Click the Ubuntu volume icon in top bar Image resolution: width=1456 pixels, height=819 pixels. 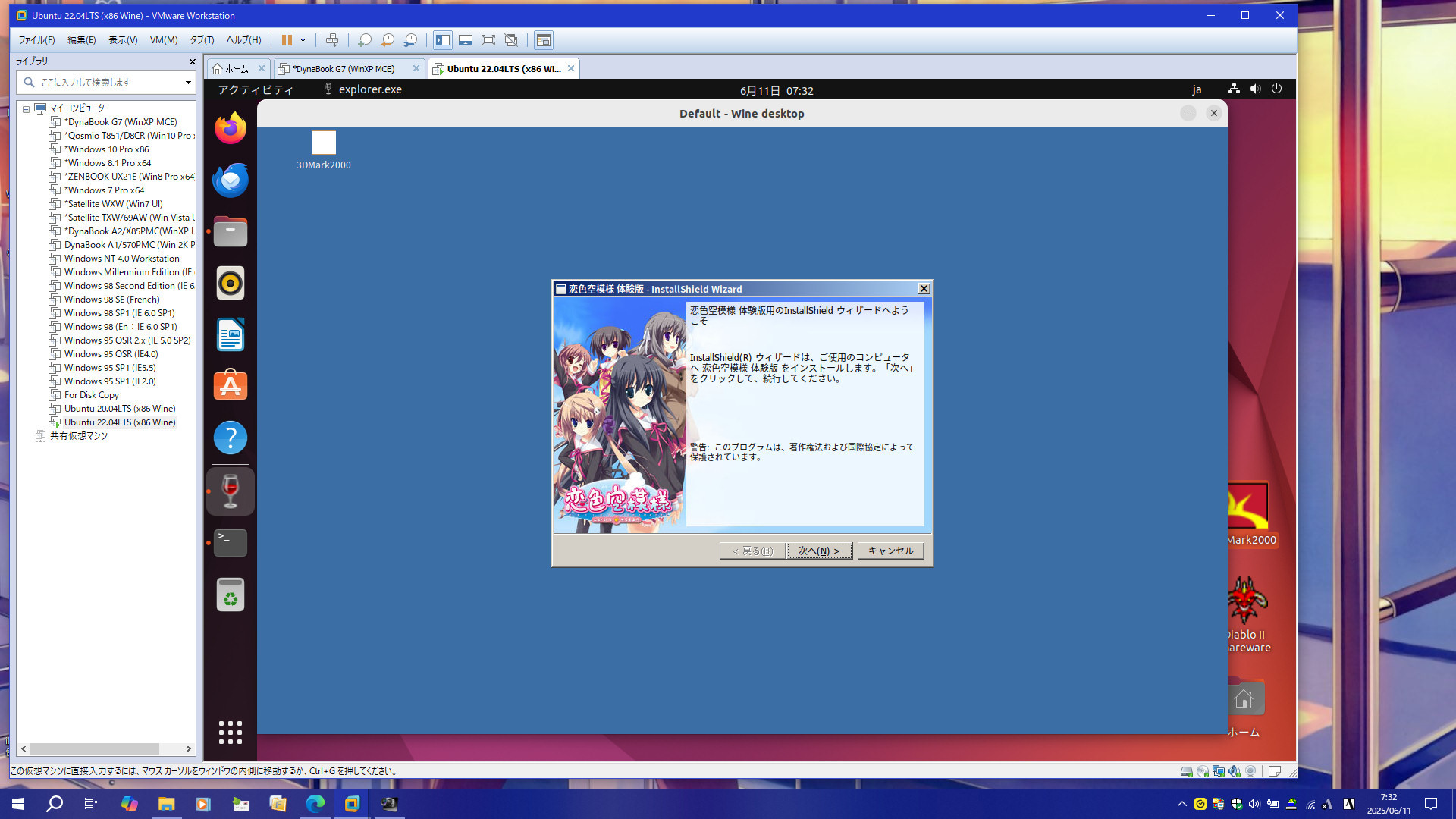coord(1255,89)
